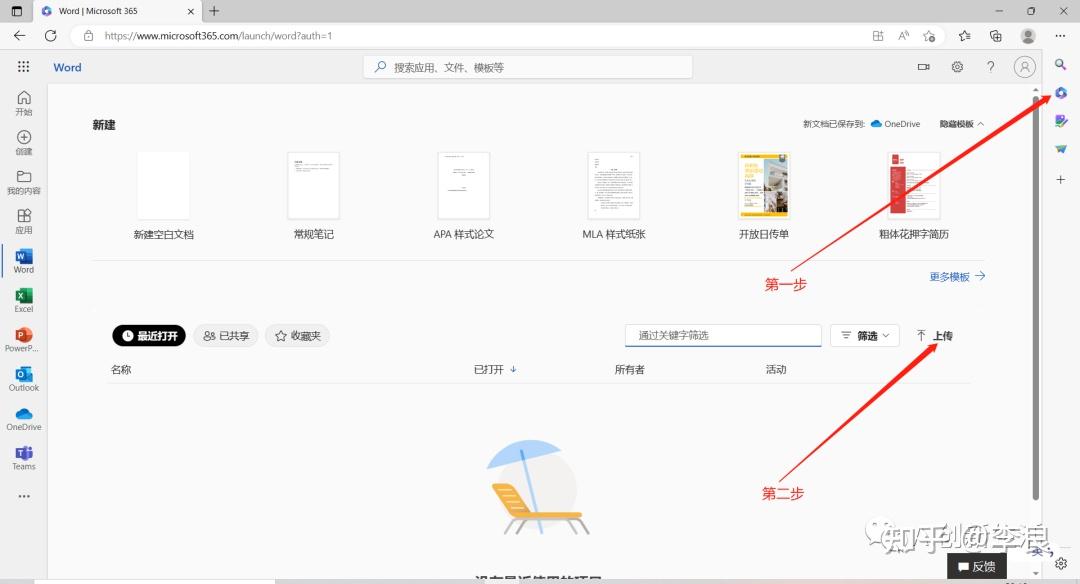Image resolution: width=1080 pixels, height=584 pixels.
Task: Launch PowerPoint from left sidebar
Action: coord(23,340)
